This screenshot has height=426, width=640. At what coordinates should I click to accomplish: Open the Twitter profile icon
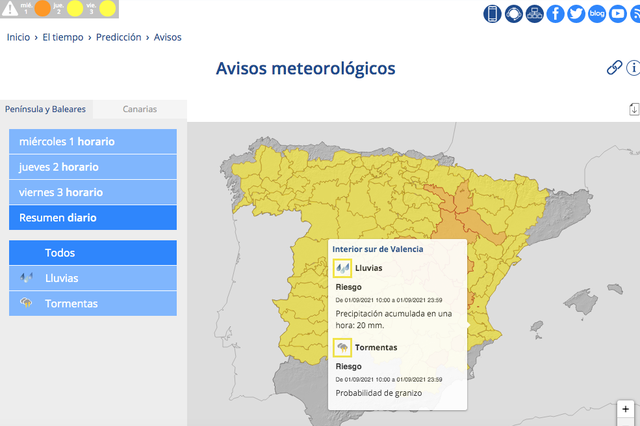click(x=576, y=14)
